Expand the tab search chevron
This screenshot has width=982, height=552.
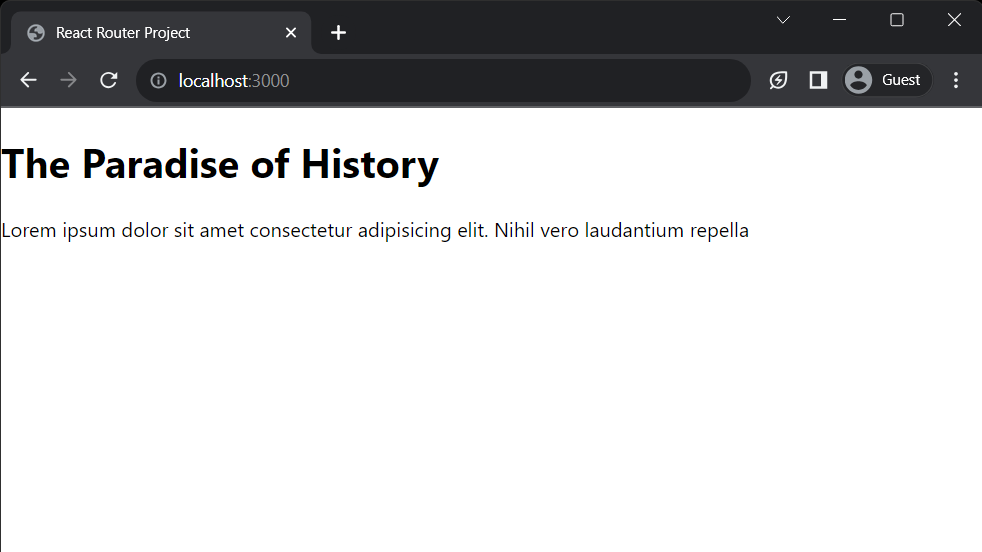click(x=783, y=20)
